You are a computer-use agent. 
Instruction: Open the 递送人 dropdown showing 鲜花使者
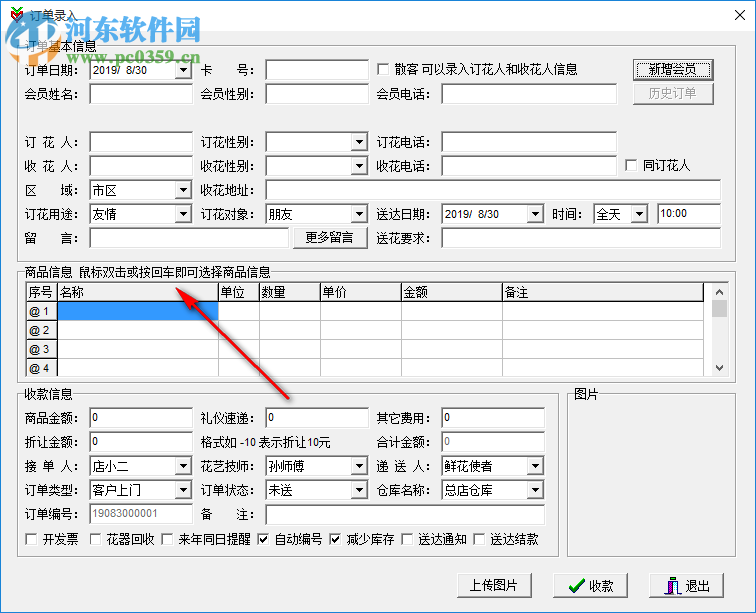point(535,466)
